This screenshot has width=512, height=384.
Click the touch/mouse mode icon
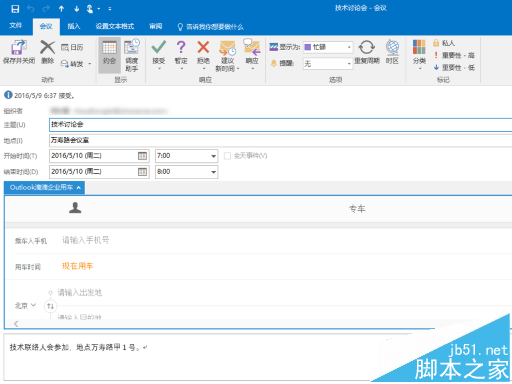tap(90, 9)
